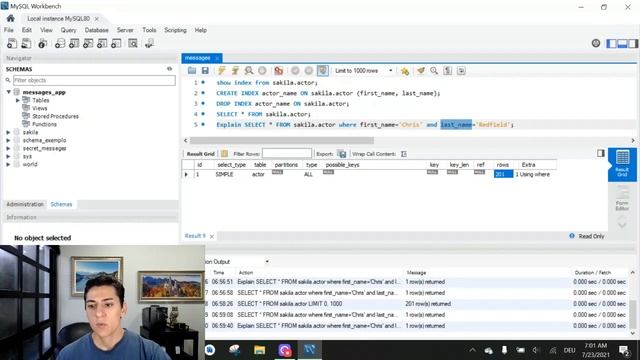Toggle the stop-on-error red icon

pos(279,71)
